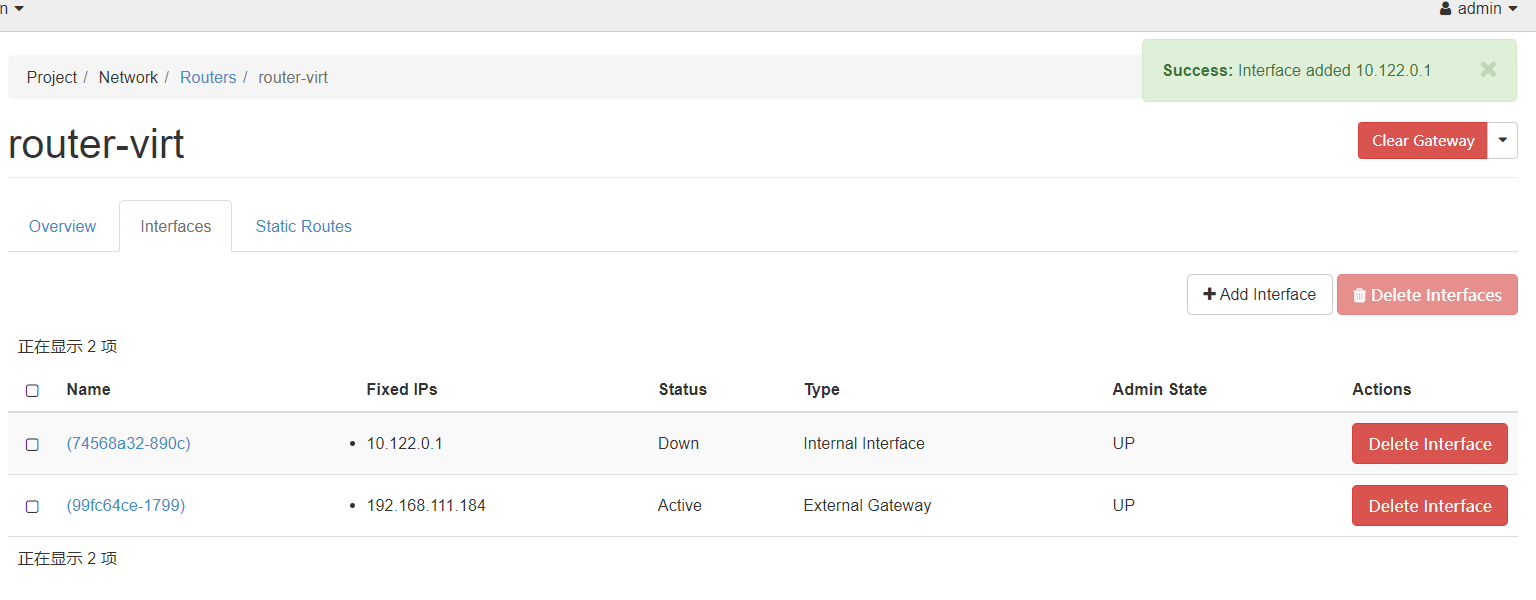Image resolution: width=1536 pixels, height=600 pixels.
Task: Dismiss the success notification with the X icon
Action: point(1488,69)
